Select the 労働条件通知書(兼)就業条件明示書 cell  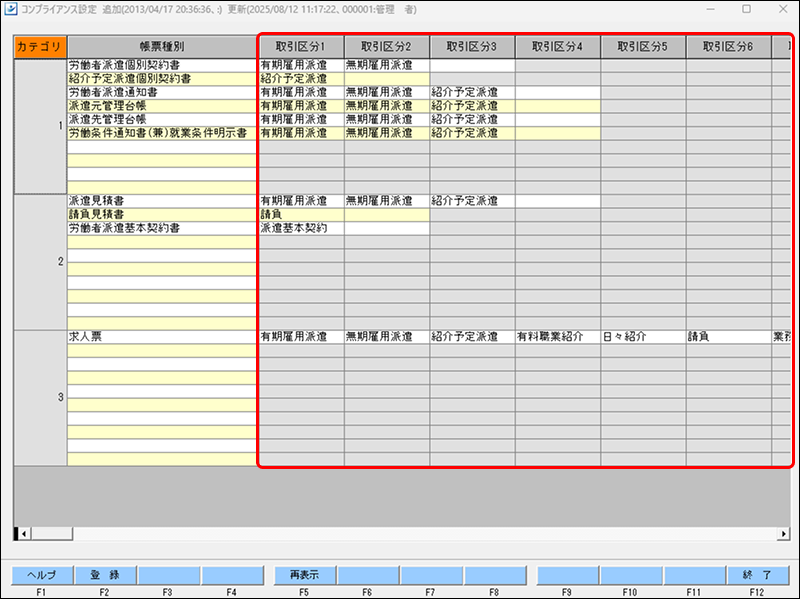[x=162, y=133]
